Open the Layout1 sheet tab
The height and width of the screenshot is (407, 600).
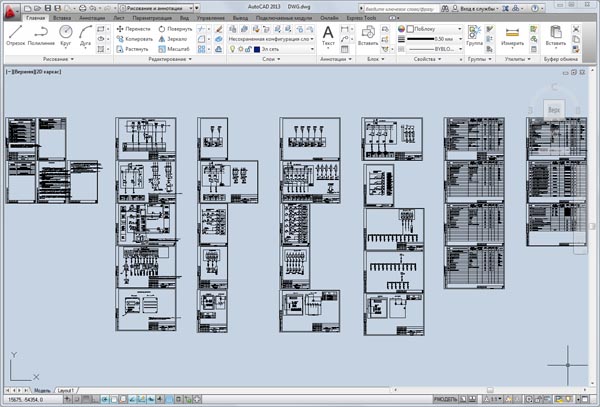[x=66, y=389]
